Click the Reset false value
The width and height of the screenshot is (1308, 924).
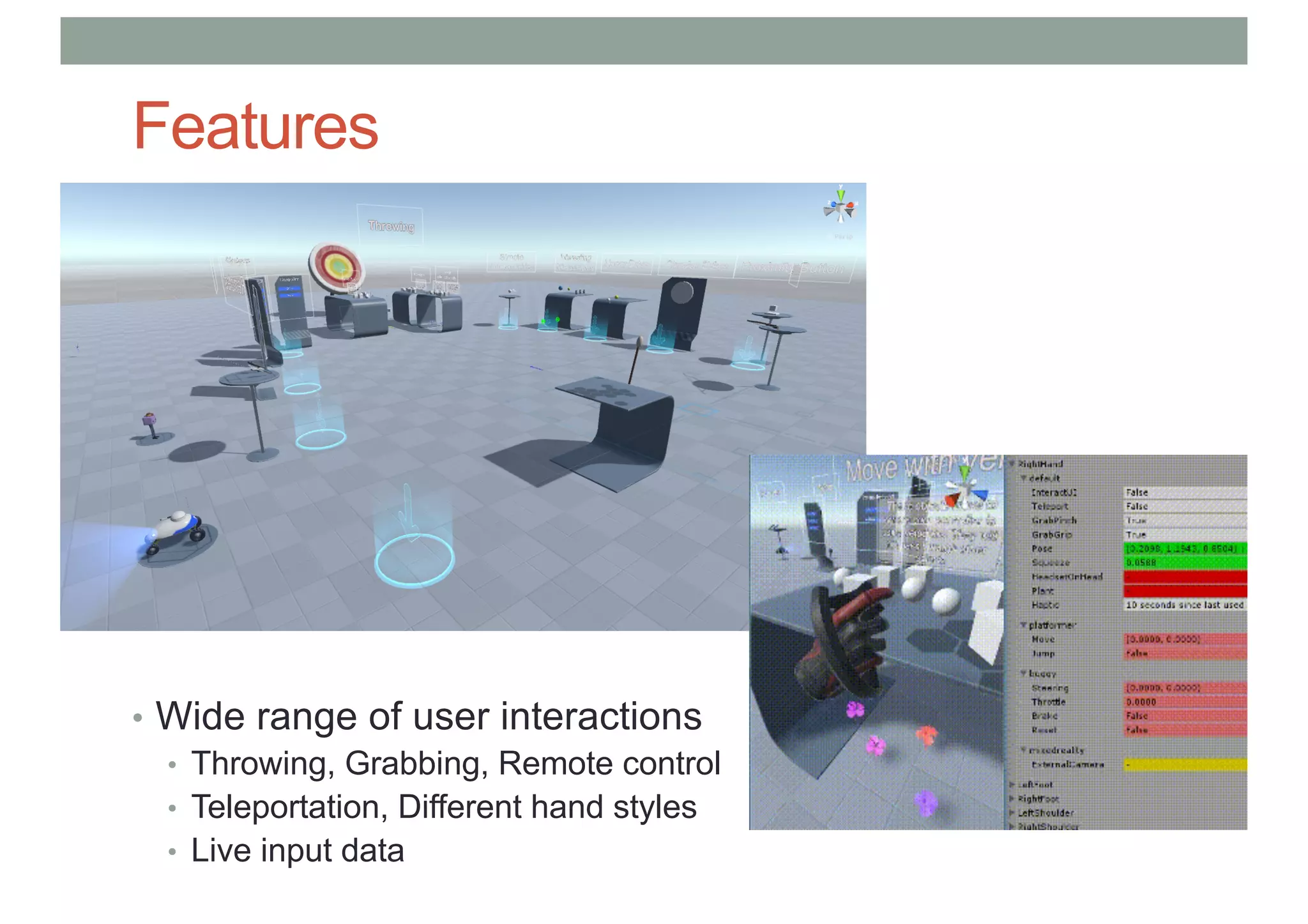click(x=1185, y=730)
